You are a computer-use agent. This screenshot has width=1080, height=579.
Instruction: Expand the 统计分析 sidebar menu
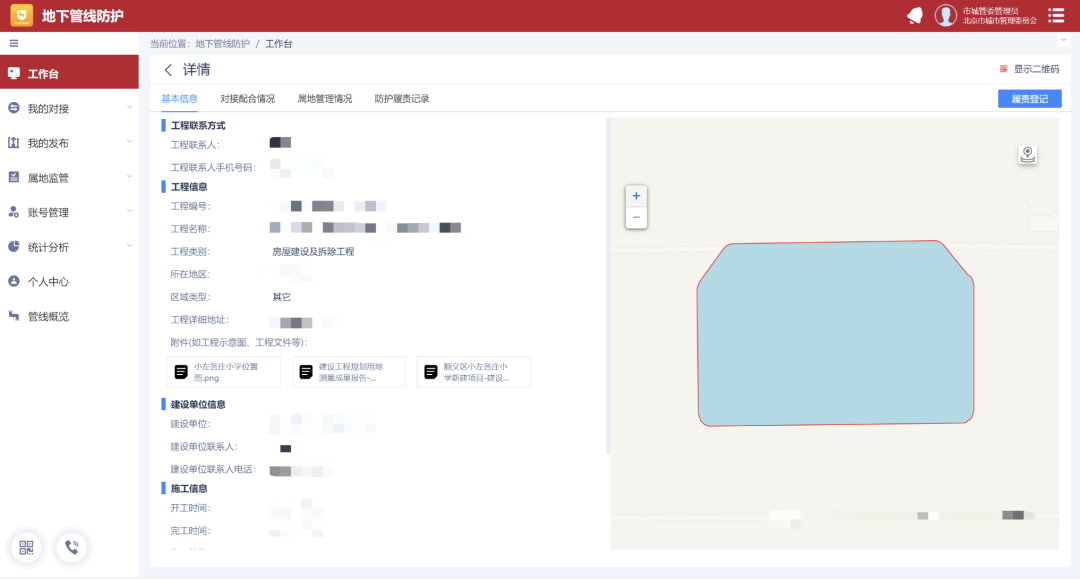click(x=68, y=247)
